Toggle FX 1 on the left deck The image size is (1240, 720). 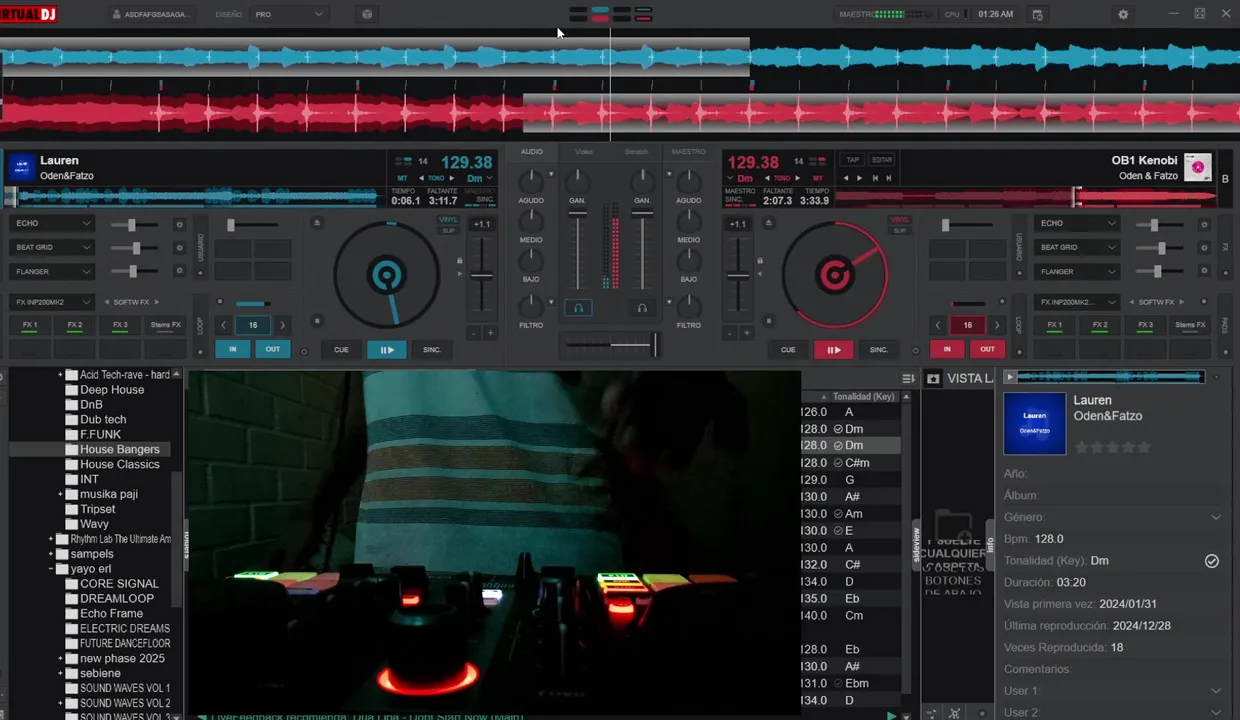tap(30, 325)
